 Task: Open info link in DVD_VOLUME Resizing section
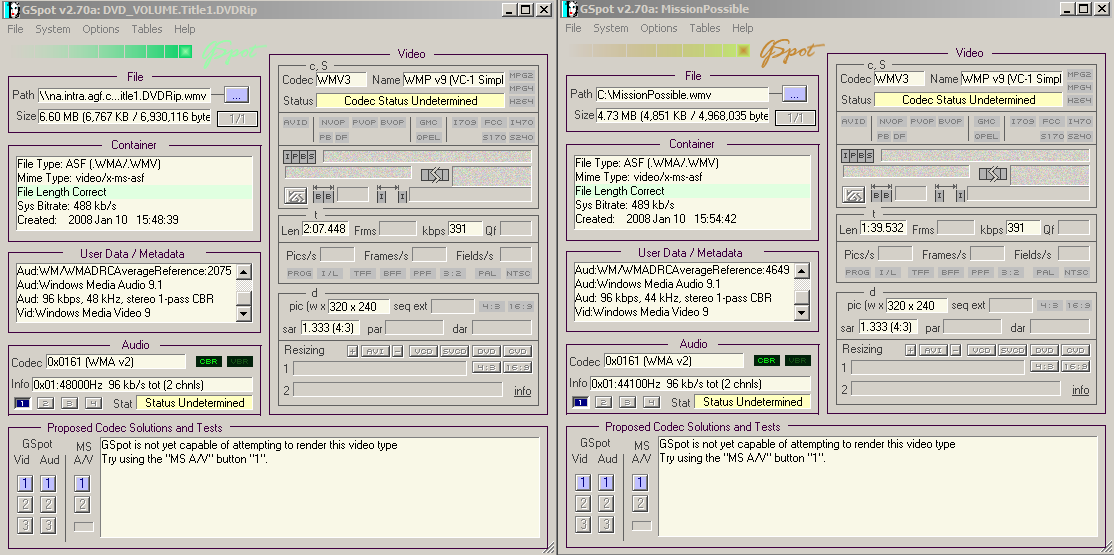click(x=522, y=391)
